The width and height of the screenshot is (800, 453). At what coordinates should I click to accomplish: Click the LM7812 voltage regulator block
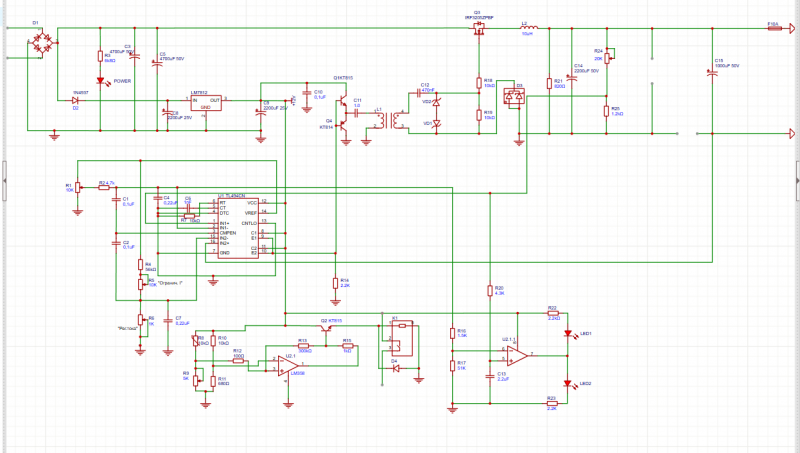point(205,102)
